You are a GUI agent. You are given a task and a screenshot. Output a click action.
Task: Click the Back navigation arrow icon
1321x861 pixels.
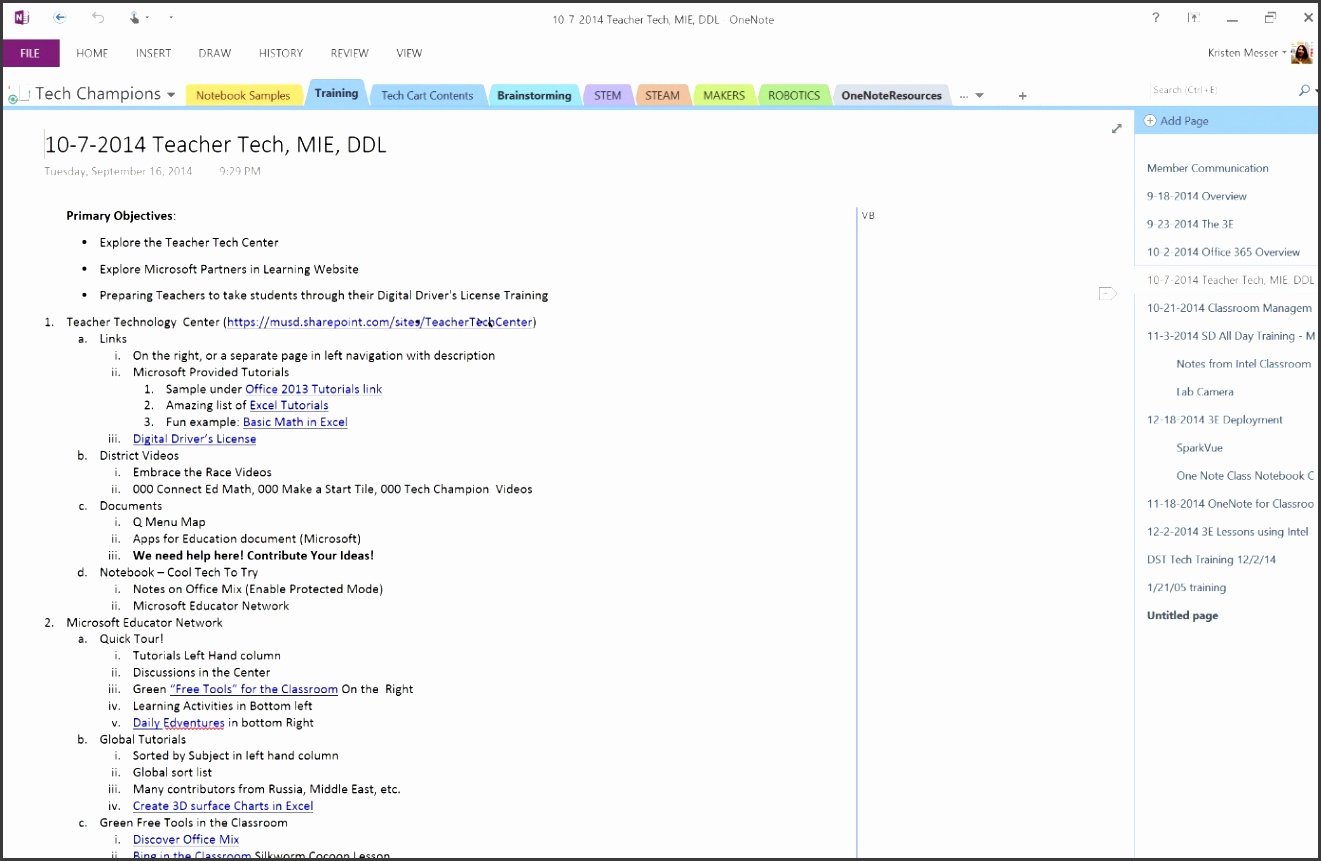pos(60,18)
